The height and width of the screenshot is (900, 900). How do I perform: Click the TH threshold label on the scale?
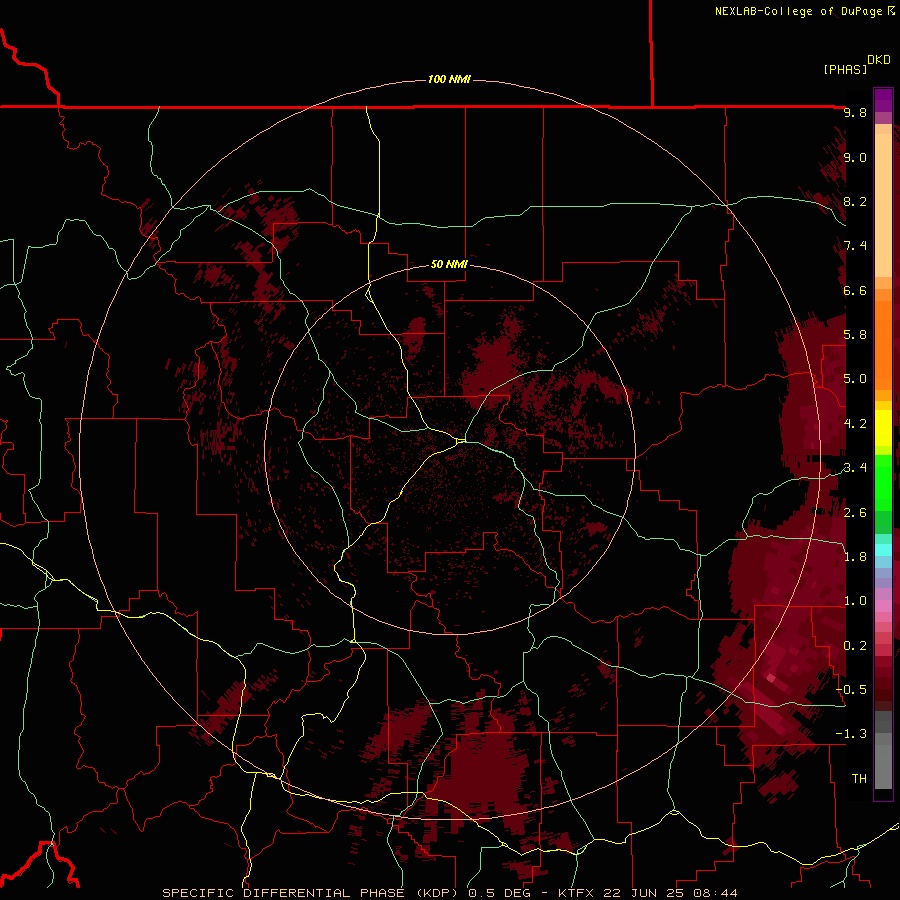(859, 779)
